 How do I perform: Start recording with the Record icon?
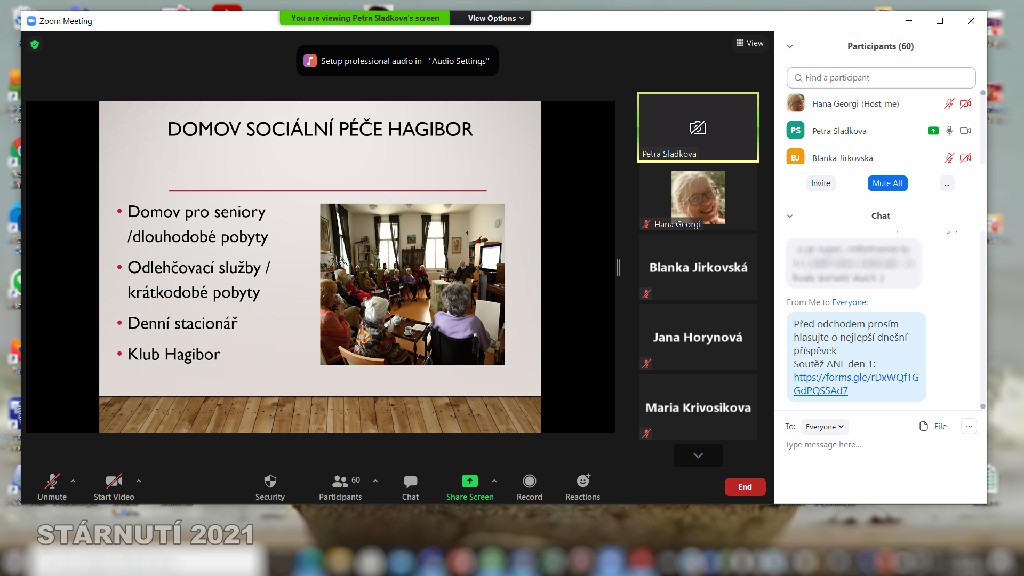click(x=529, y=482)
